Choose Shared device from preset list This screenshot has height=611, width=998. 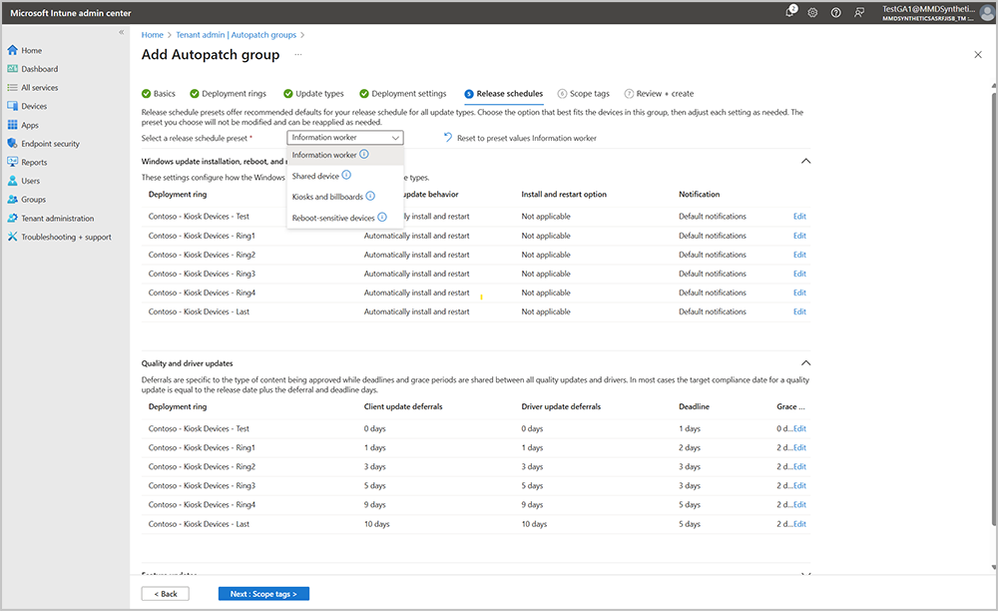(x=345, y=176)
